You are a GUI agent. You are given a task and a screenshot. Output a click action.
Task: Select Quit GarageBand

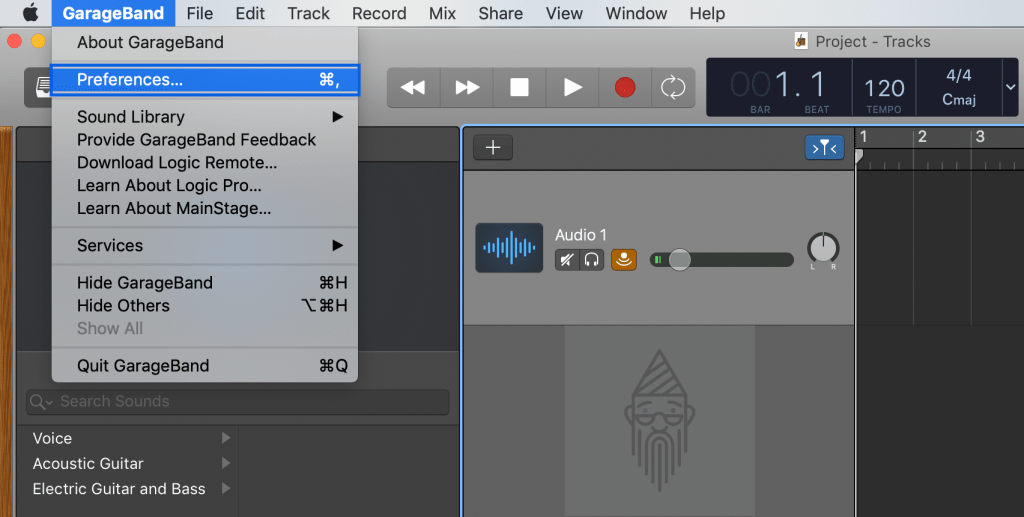[x=205, y=366]
